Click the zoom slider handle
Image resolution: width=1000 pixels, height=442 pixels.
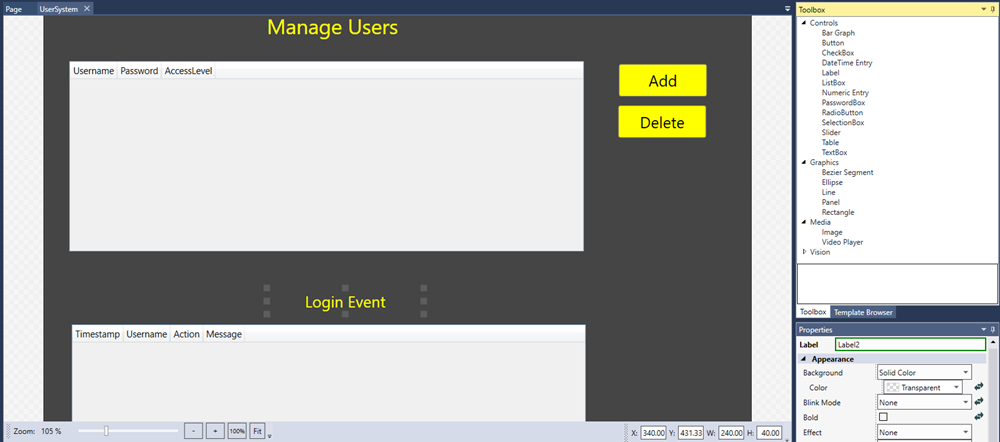[106, 431]
